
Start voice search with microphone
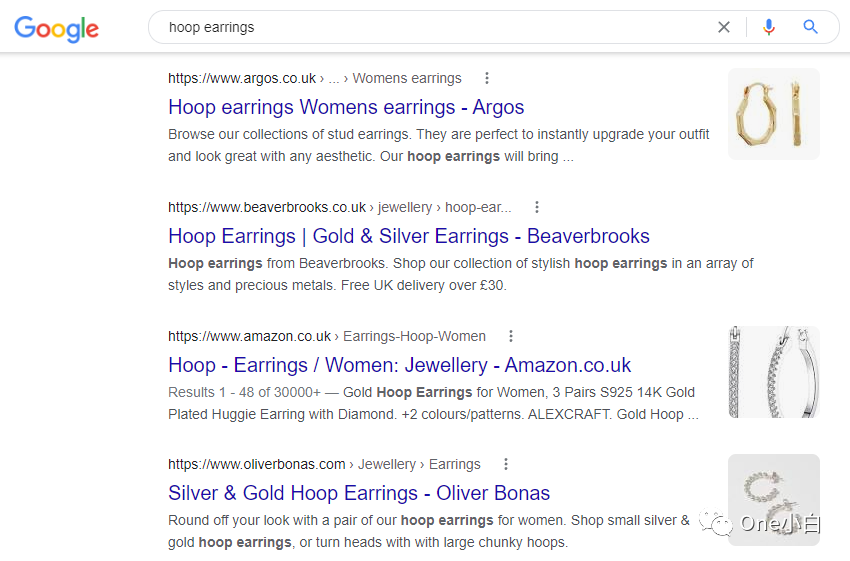click(768, 27)
